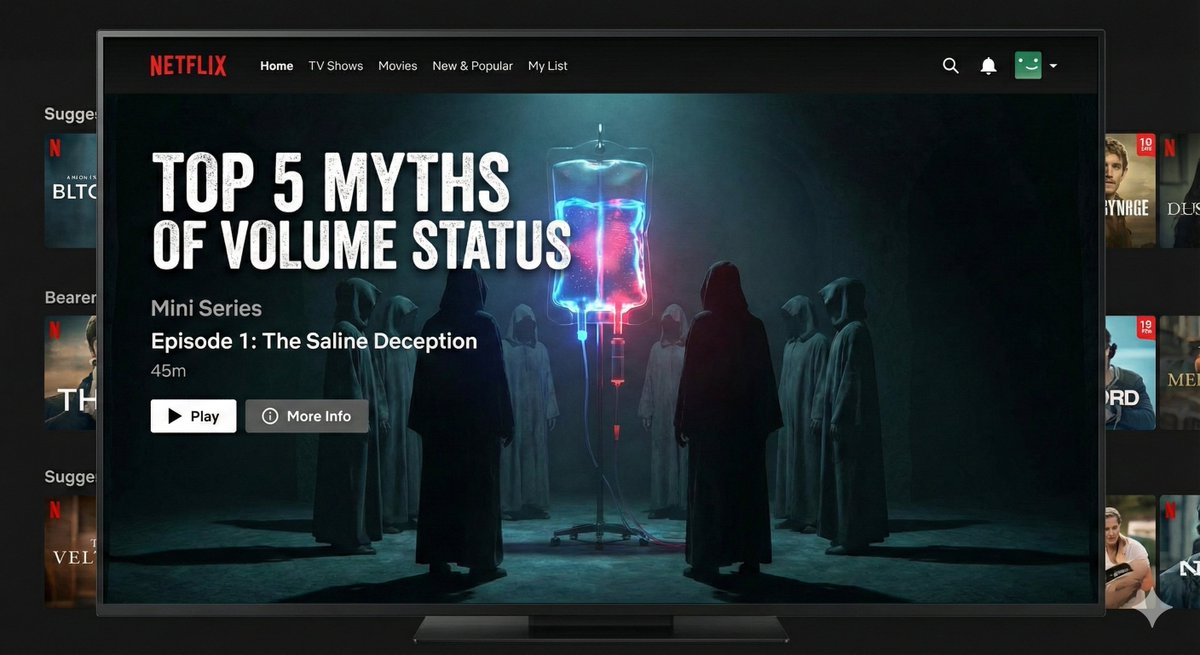The height and width of the screenshot is (655, 1200).
Task: Play Episode 1: The Saline Deception
Action: [193, 416]
